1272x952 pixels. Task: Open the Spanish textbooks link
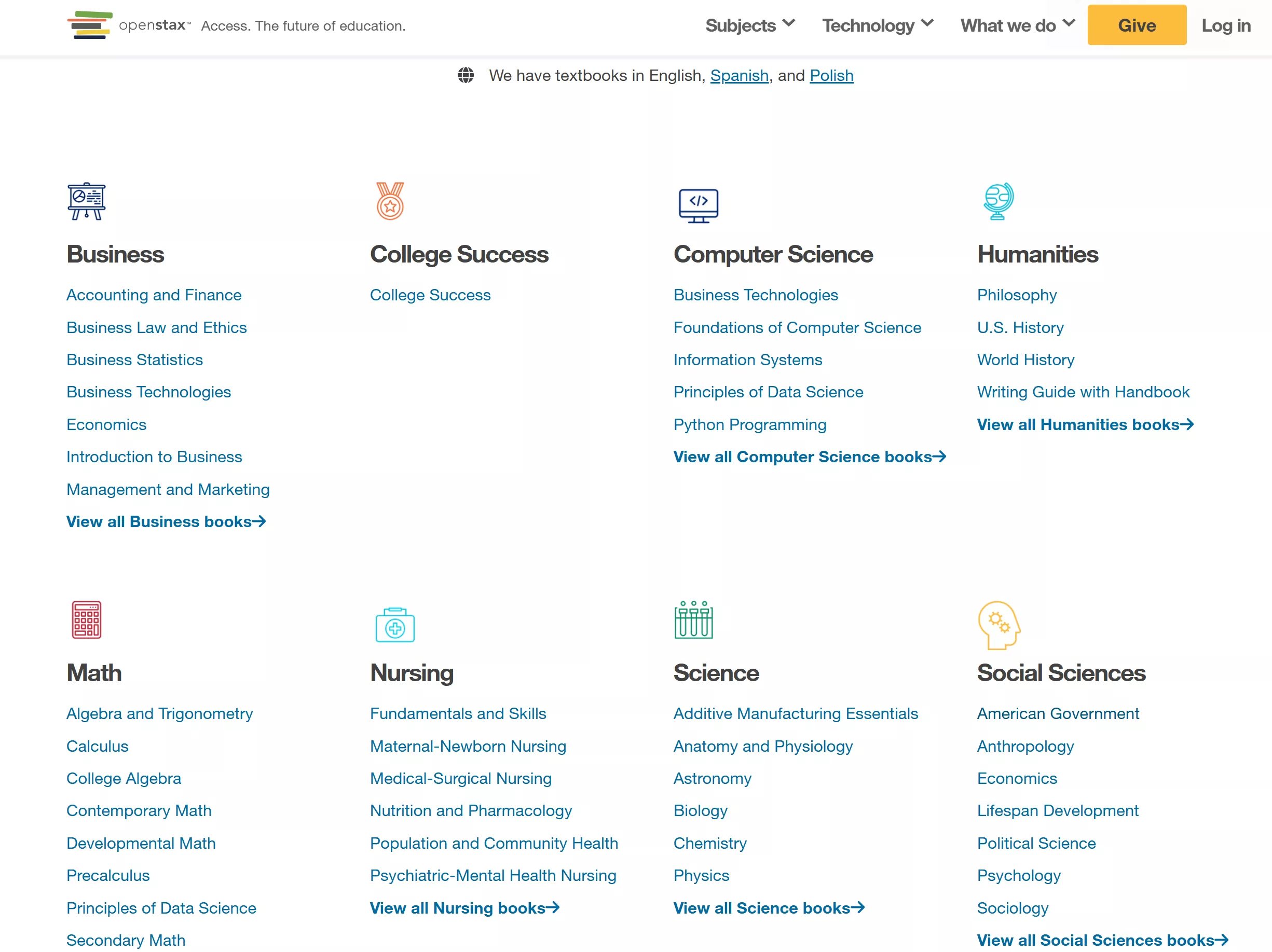point(740,75)
